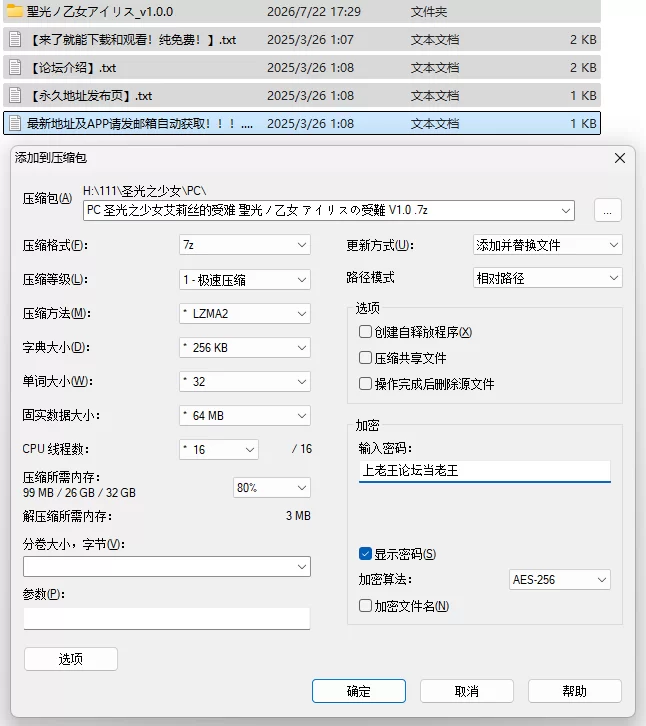Click the '/ 16' thread count text
Viewport: 646px width, 726px height.
pyautogui.click(x=302, y=449)
